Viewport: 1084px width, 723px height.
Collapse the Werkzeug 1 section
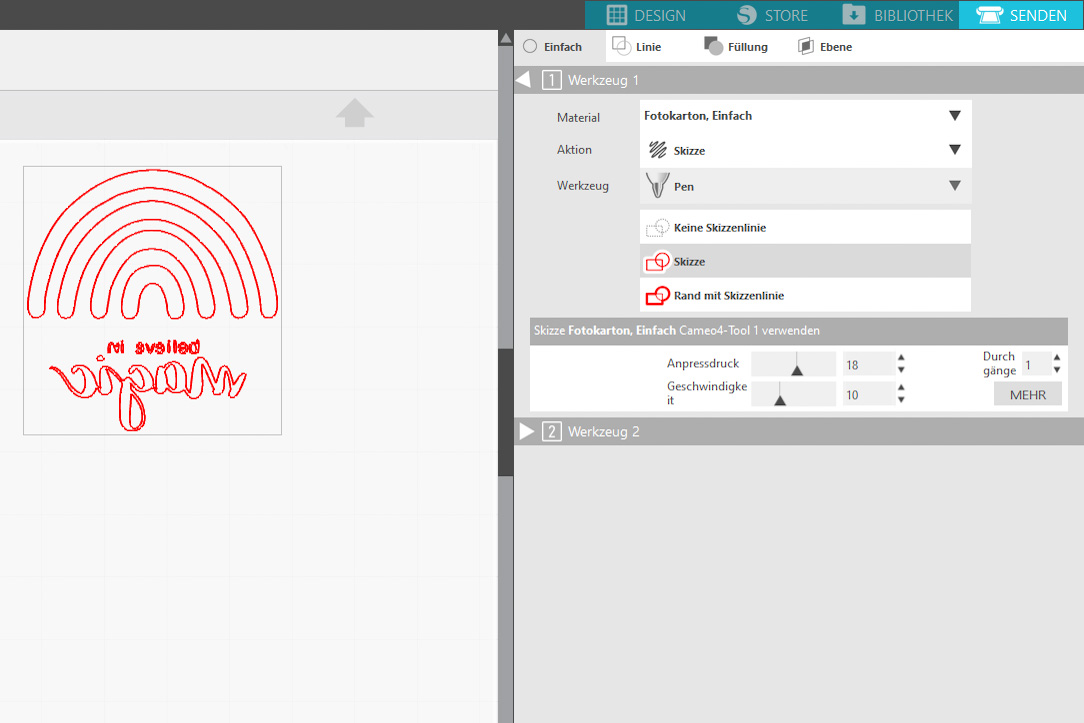[523, 80]
